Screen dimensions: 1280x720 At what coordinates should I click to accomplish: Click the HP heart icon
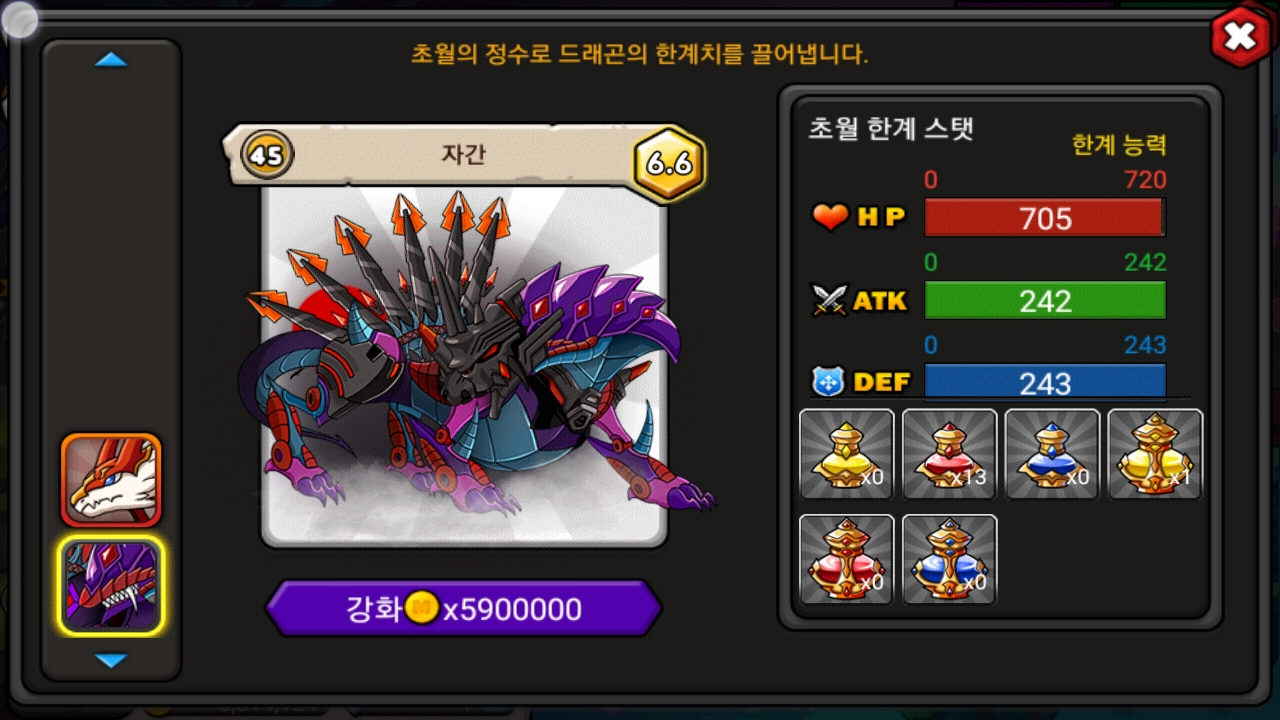point(830,217)
